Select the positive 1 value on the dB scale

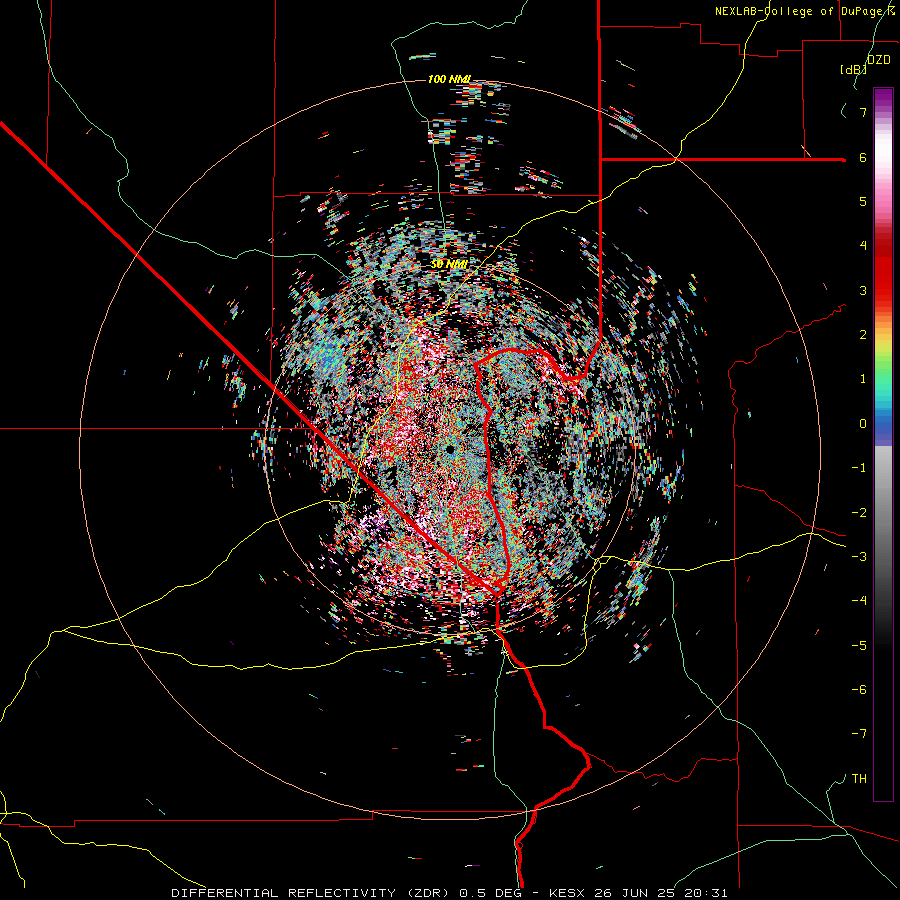coord(863,379)
